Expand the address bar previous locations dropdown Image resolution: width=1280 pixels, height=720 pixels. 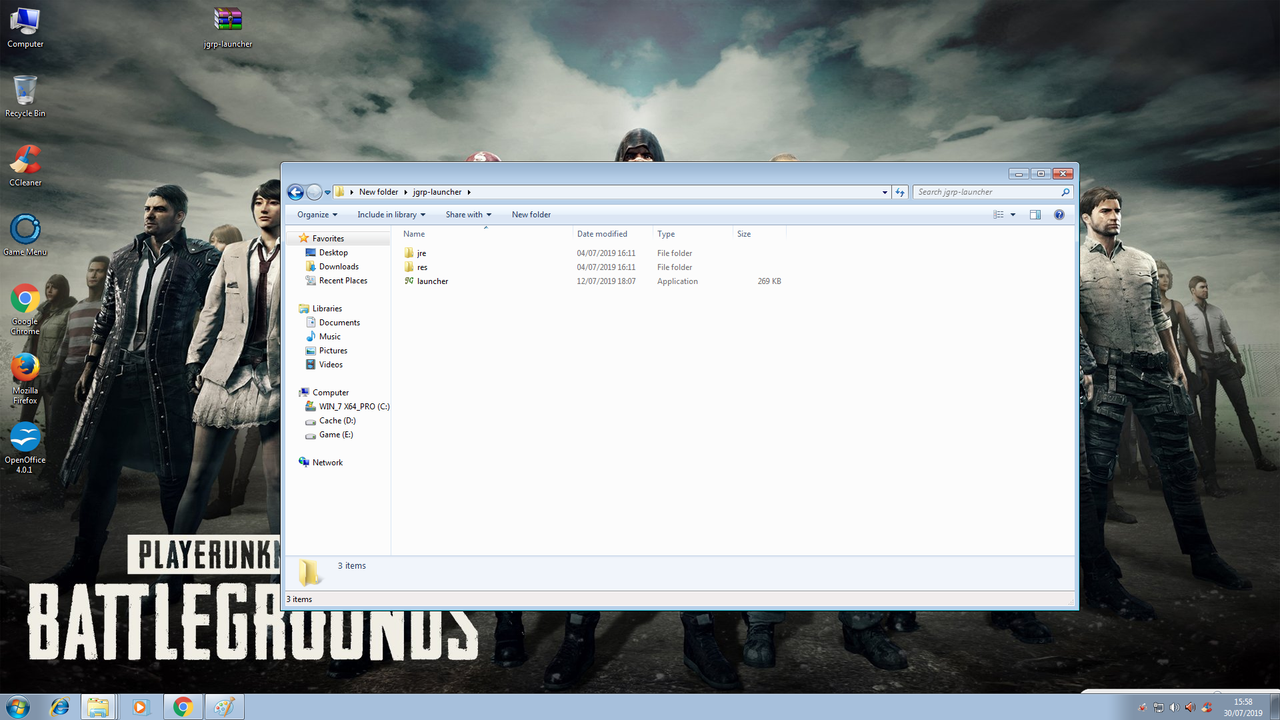pyautogui.click(x=885, y=192)
